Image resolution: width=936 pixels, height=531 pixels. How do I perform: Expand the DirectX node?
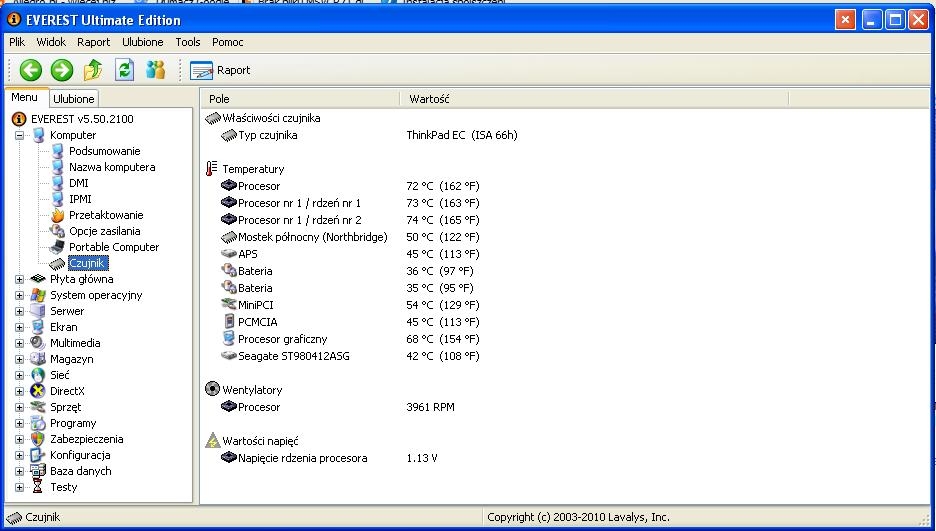coord(19,392)
